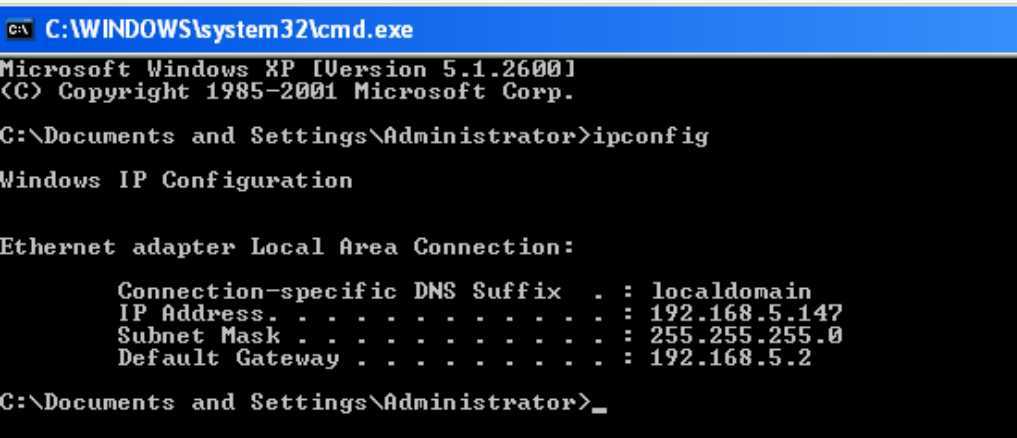
Task: Click the Windows IP Configuration heading
Action: [x=176, y=180]
